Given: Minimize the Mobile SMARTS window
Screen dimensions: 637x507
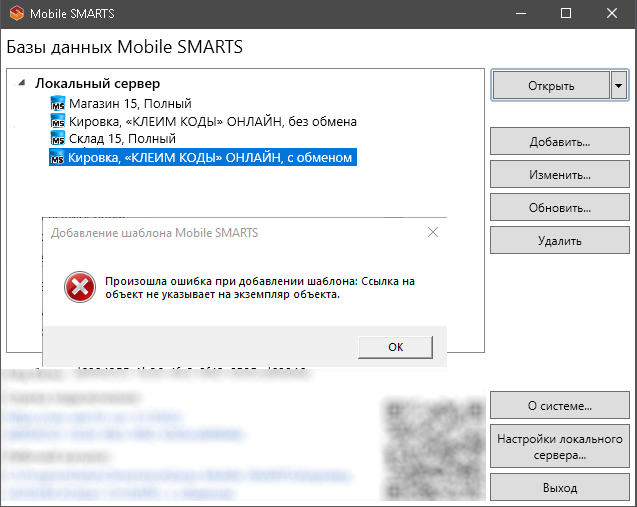Looking at the screenshot, I should [521, 13].
